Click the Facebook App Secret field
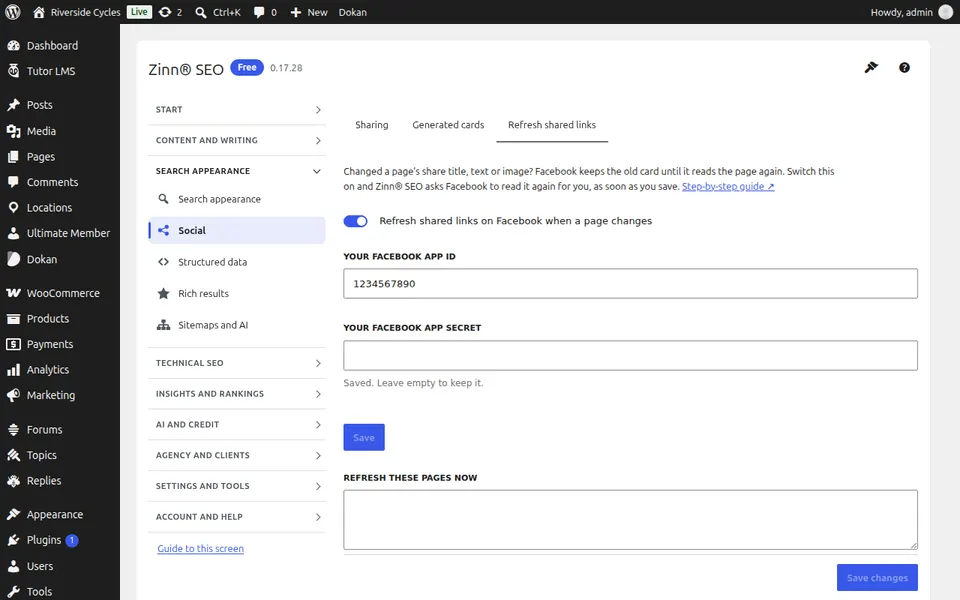The height and width of the screenshot is (600, 960). (630, 355)
